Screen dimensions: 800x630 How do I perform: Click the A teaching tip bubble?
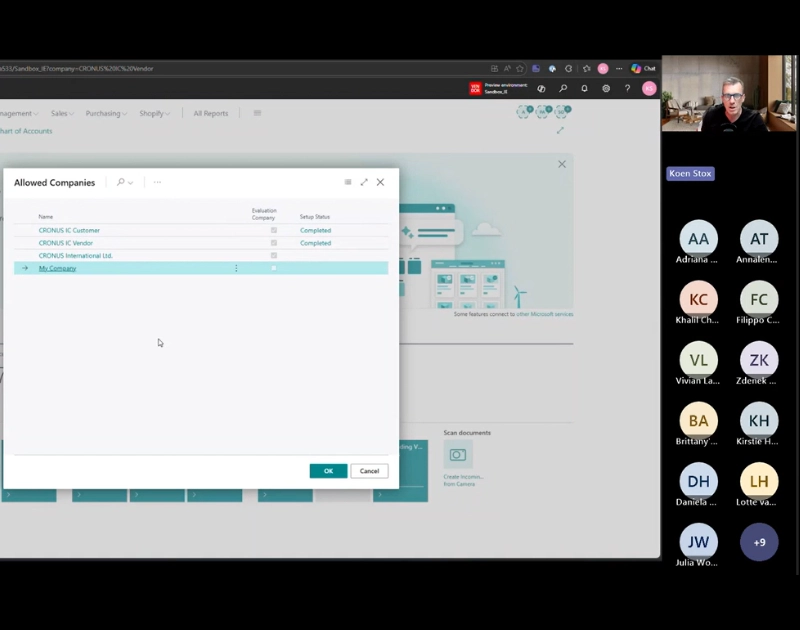[524, 112]
